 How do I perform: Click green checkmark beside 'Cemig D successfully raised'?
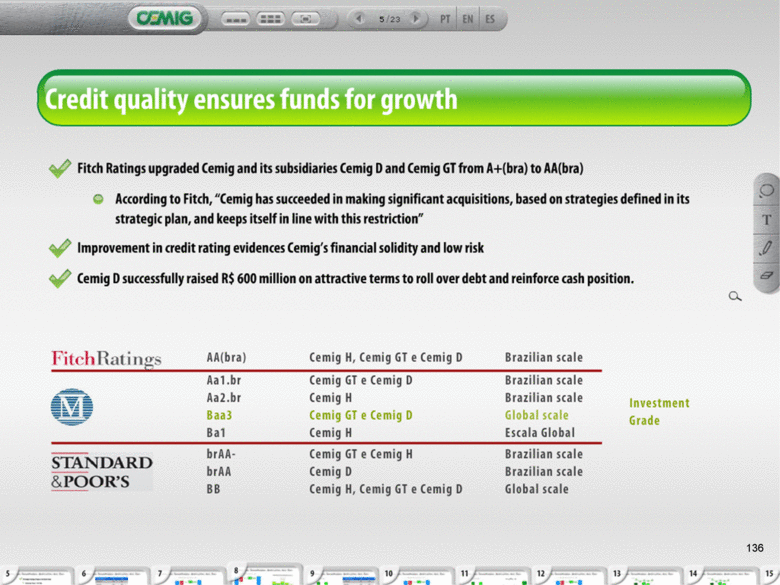coord(60,278)
